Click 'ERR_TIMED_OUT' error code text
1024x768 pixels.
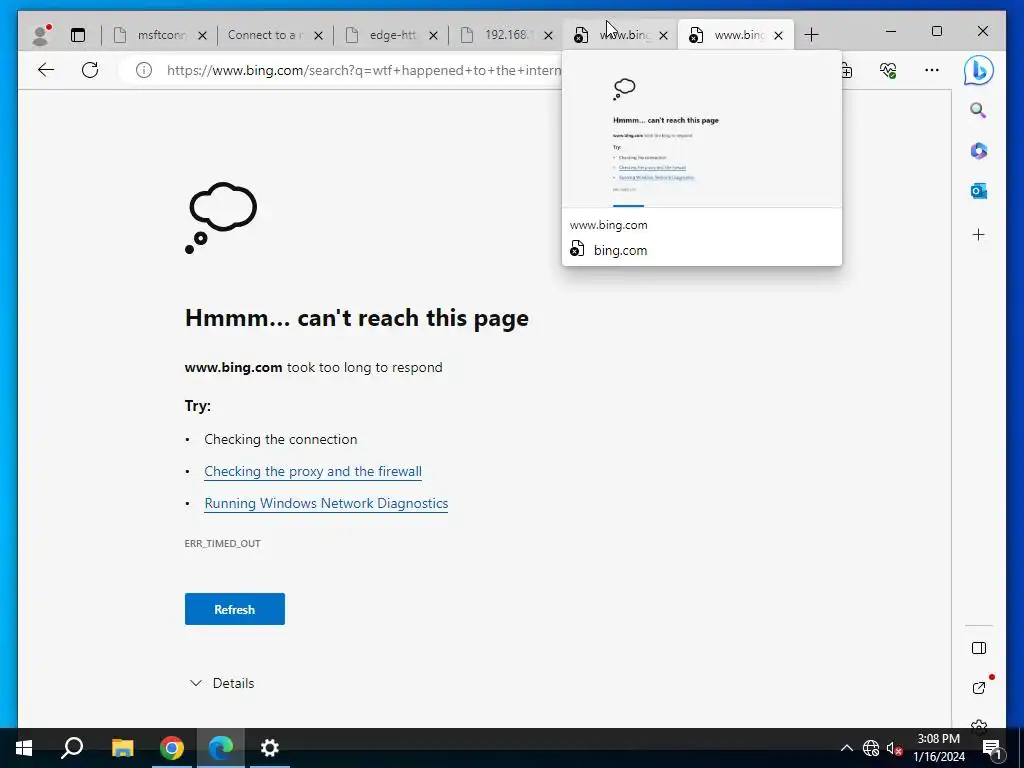(222, 543)
